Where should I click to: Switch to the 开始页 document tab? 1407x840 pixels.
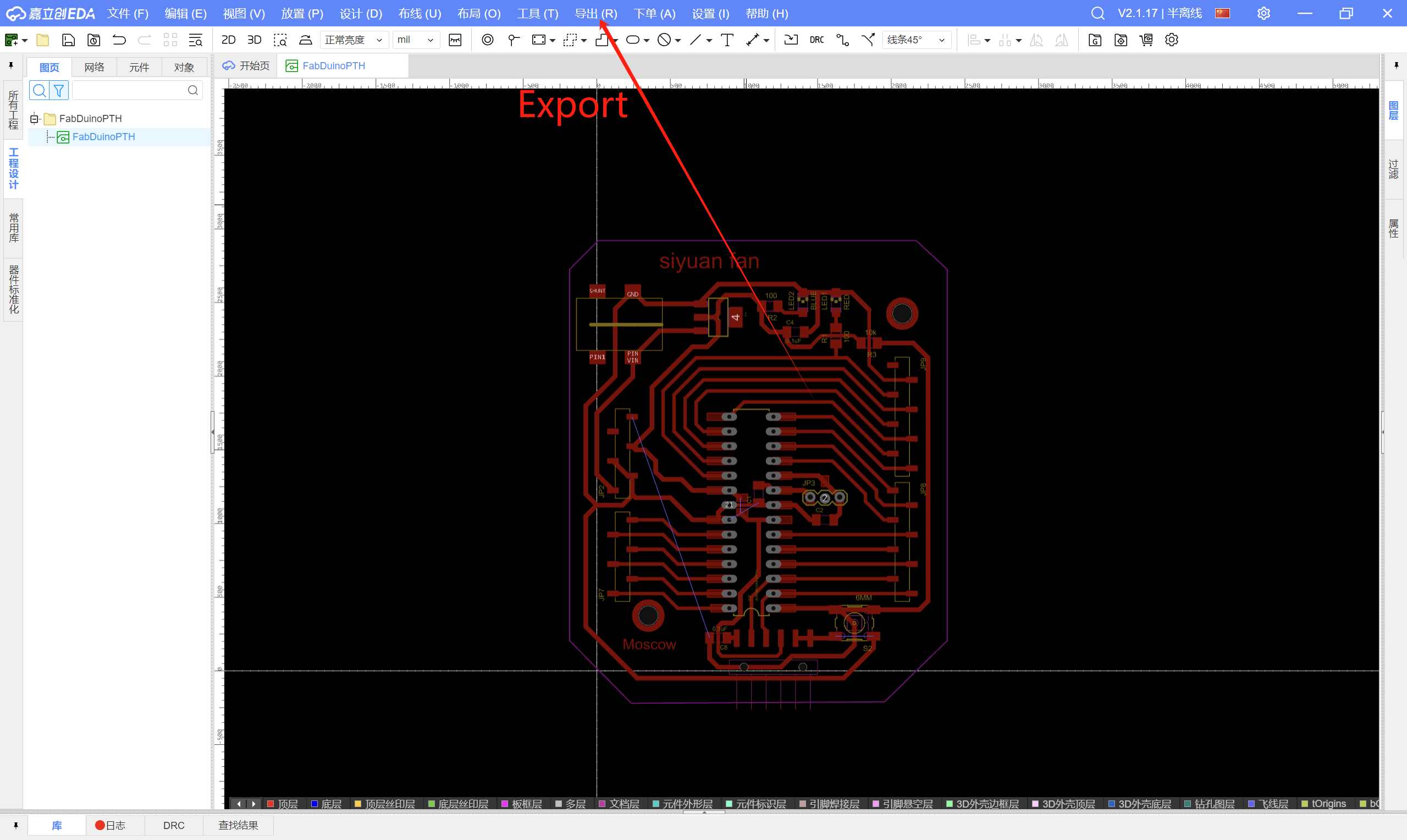coord(246,65)
